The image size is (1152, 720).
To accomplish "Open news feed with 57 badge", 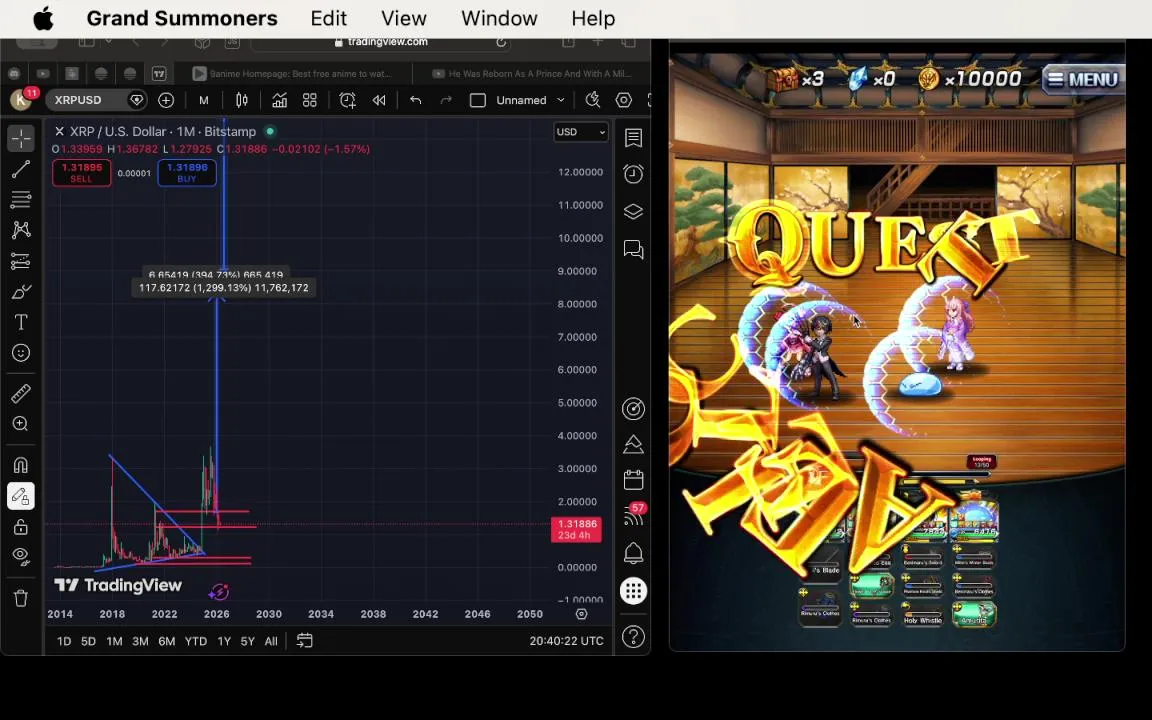I will pos(633,515).
